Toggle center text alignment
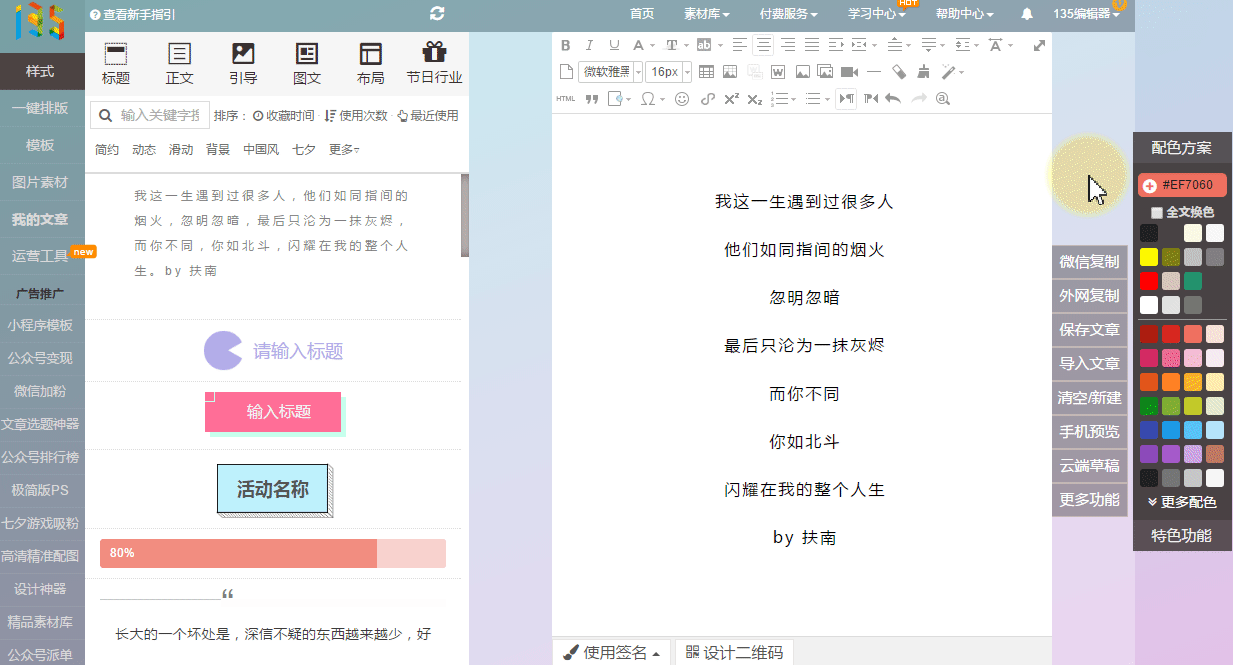 pos(763,45)
